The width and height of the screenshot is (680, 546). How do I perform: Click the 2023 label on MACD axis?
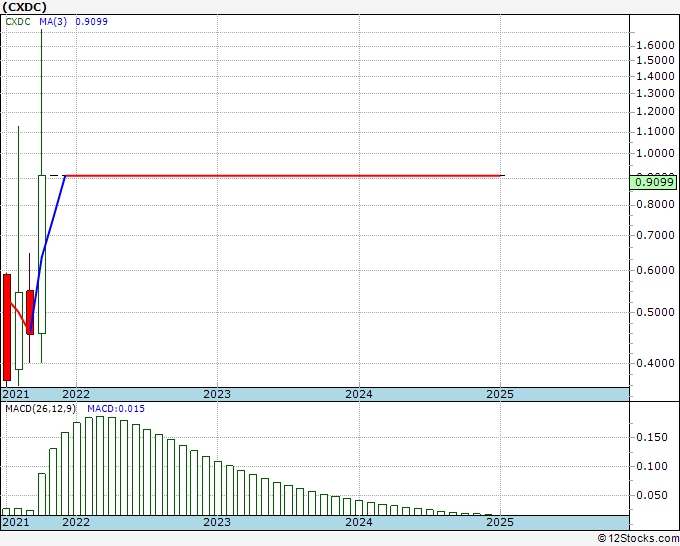[x=217, y=522]
